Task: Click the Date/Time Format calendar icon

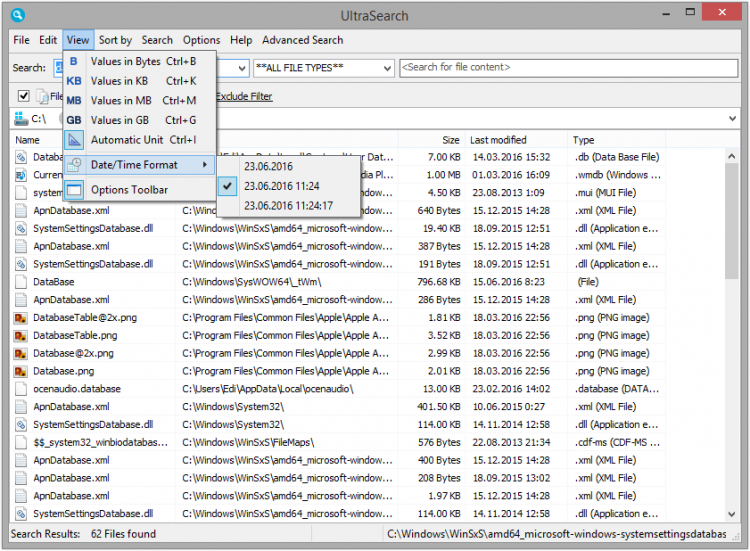Action: pos(74,165)
